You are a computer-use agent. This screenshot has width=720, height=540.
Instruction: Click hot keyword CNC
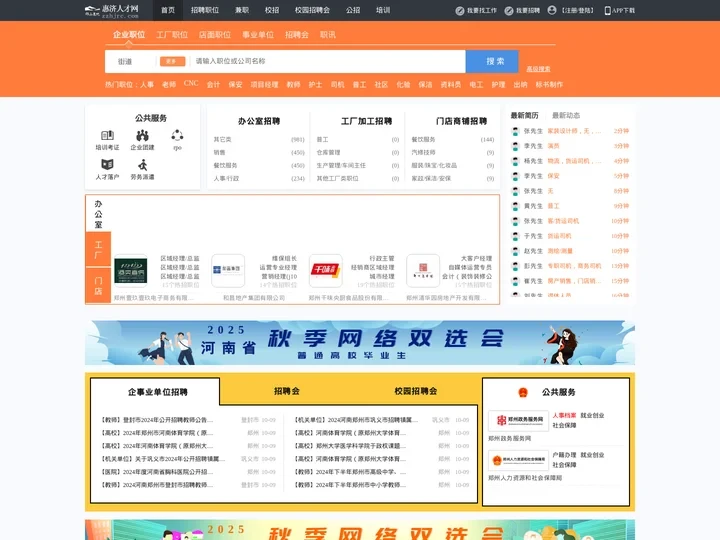[191, 84]
